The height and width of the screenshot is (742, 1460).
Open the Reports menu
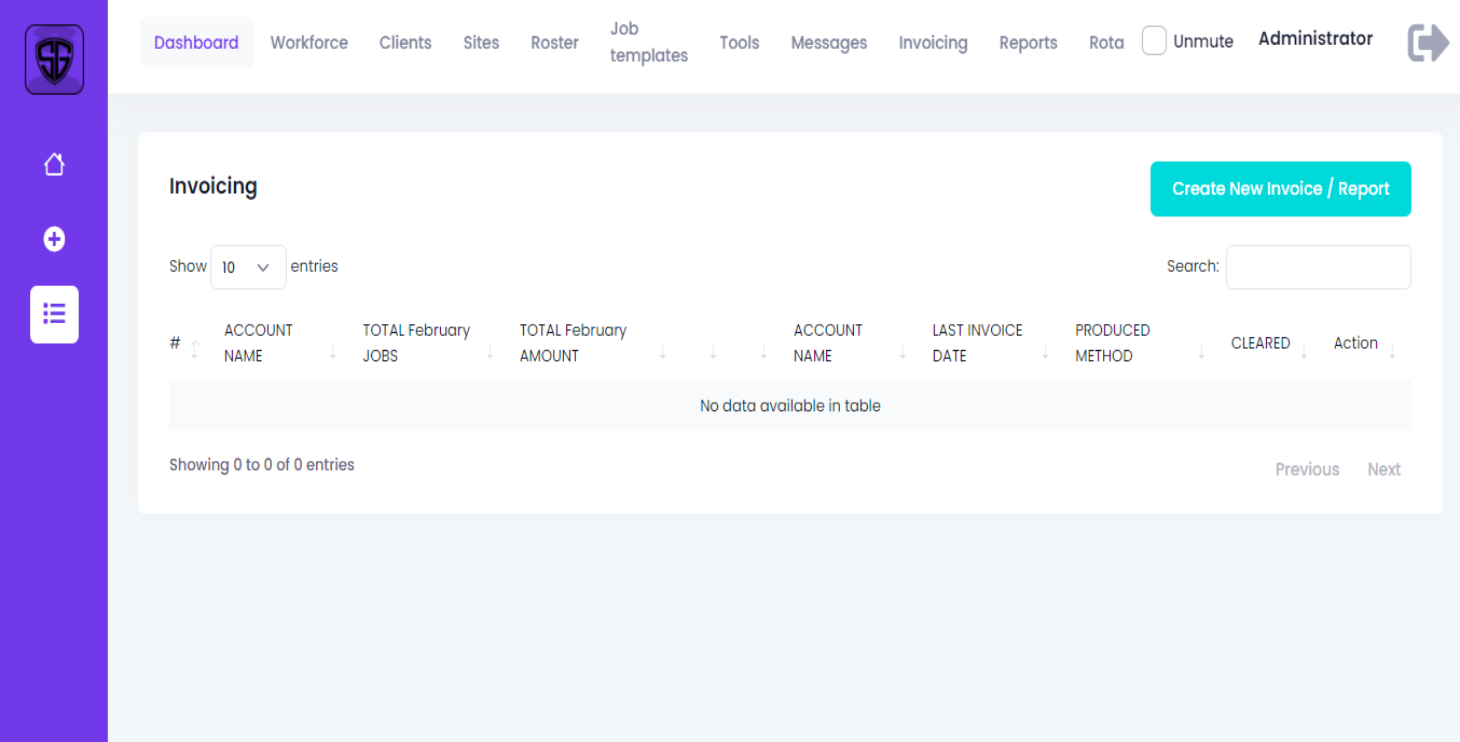[x=1028, y=43]
